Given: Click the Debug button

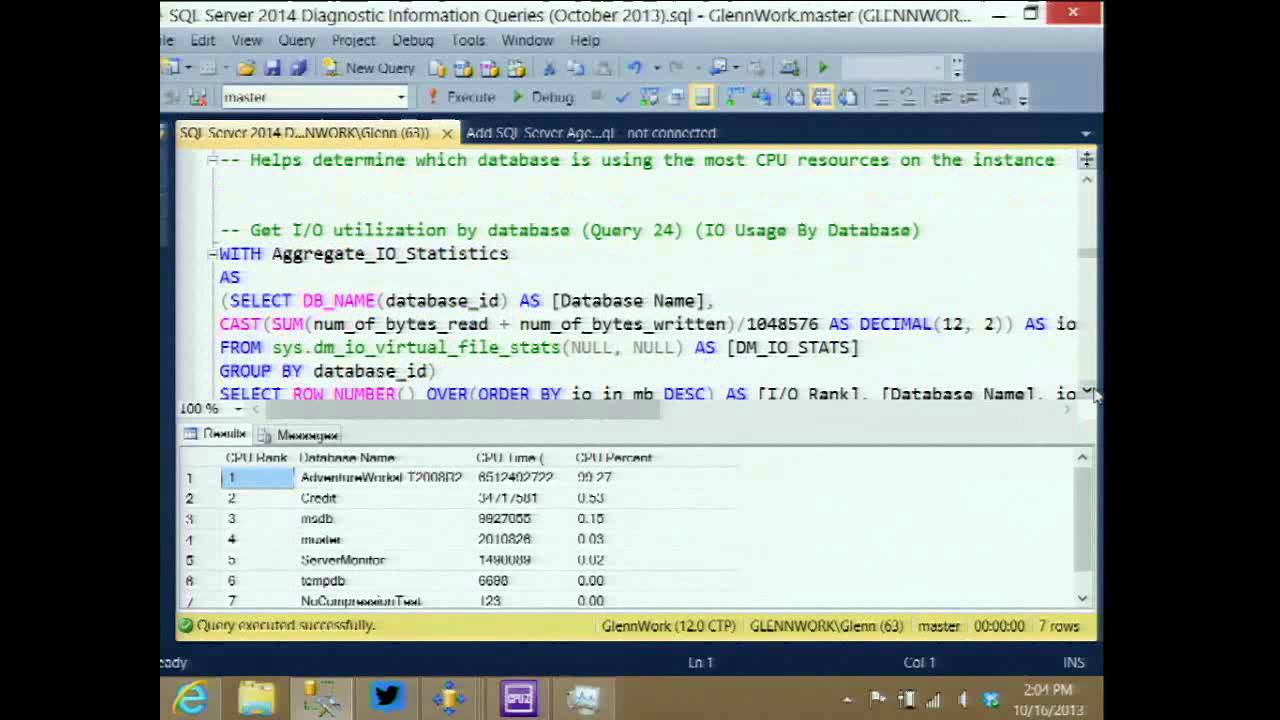Looking at the screenshot, I should (x=543, y=97).
